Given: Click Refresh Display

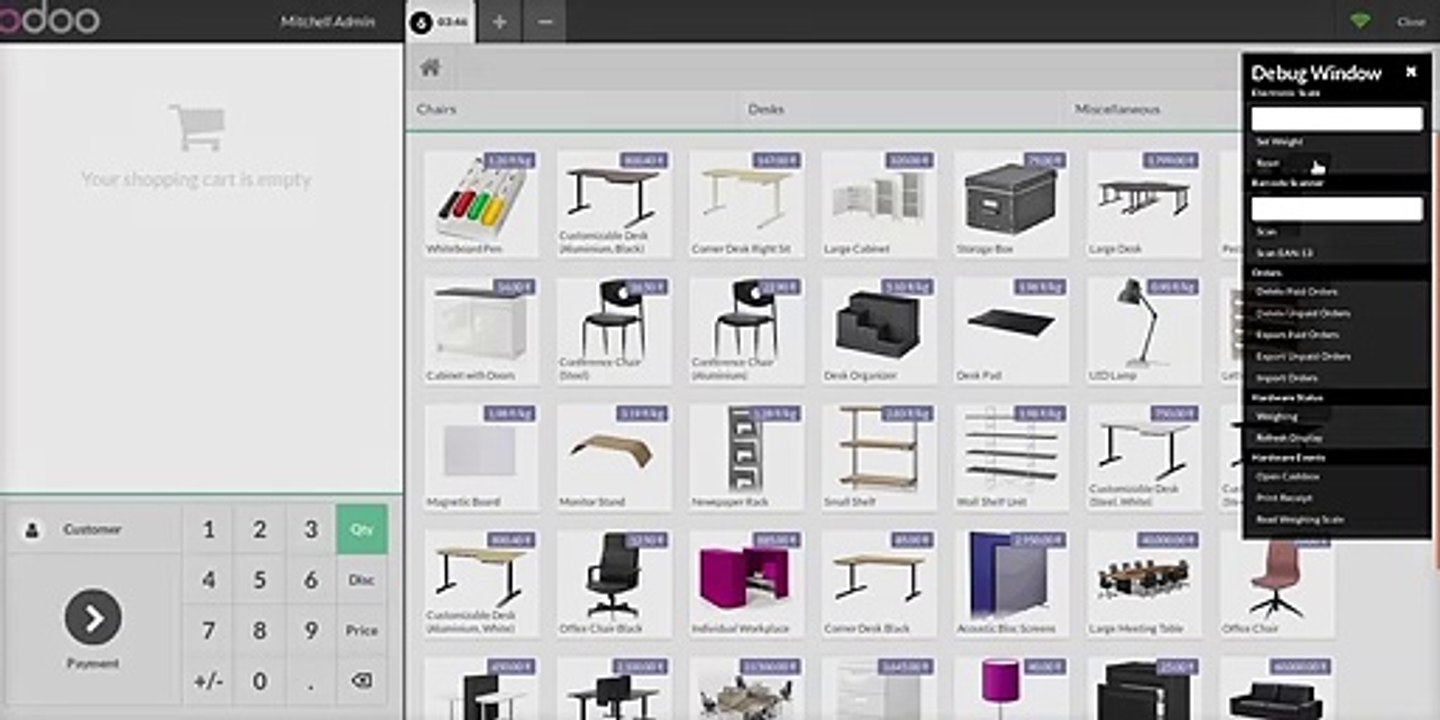Looking at the screenshot, I should 1289,438.
